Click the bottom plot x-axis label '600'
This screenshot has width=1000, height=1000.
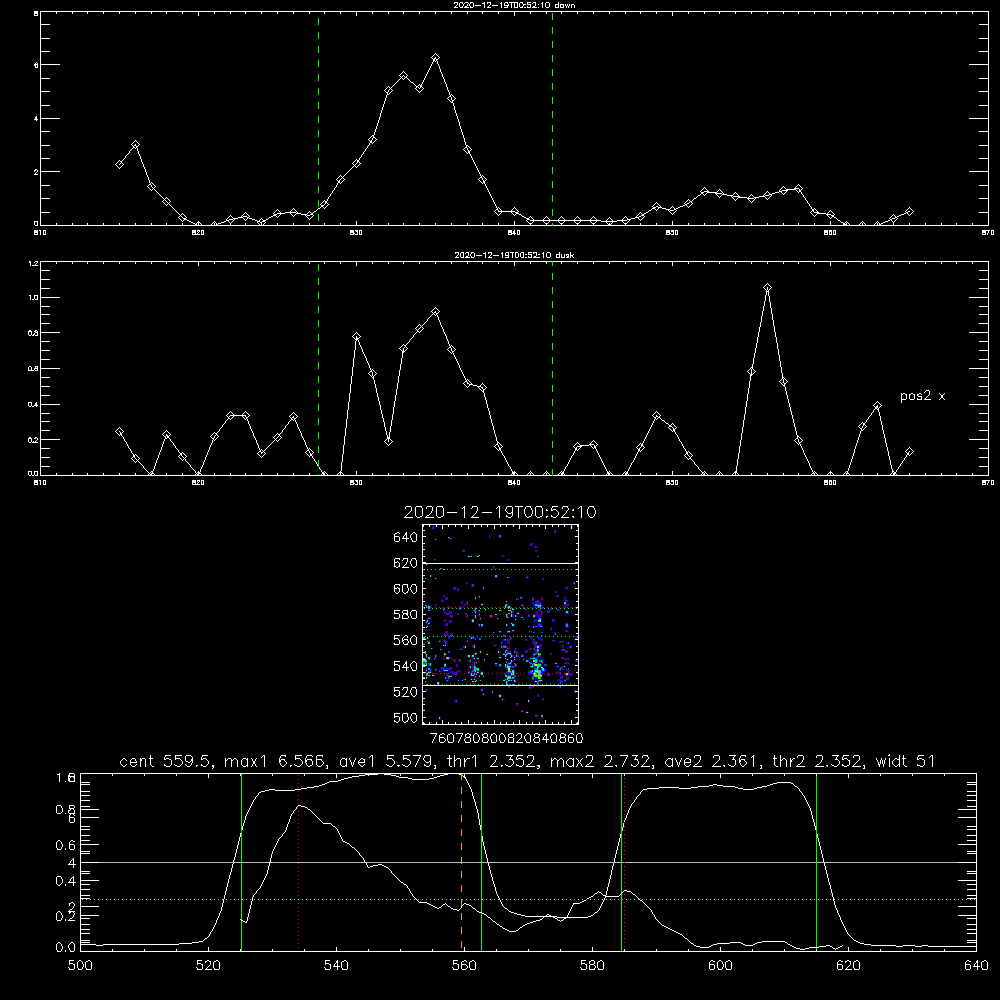coord(720,966)
